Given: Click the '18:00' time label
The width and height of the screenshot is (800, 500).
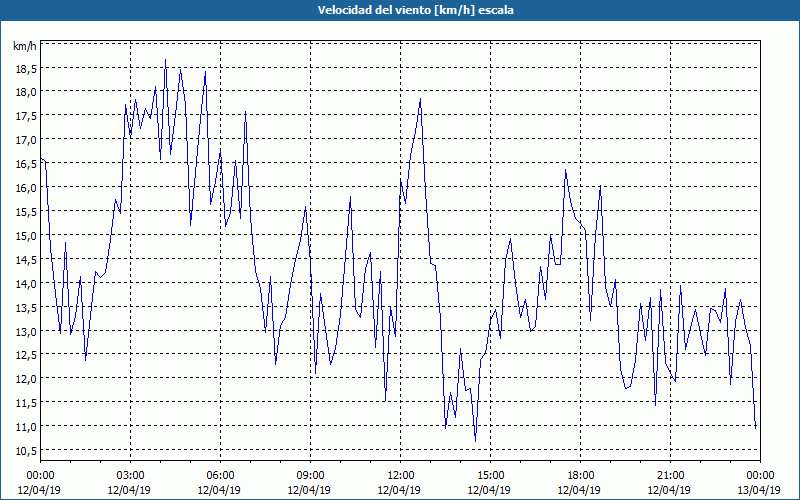Looking at the screenshot, I should (x=580, y=476).
